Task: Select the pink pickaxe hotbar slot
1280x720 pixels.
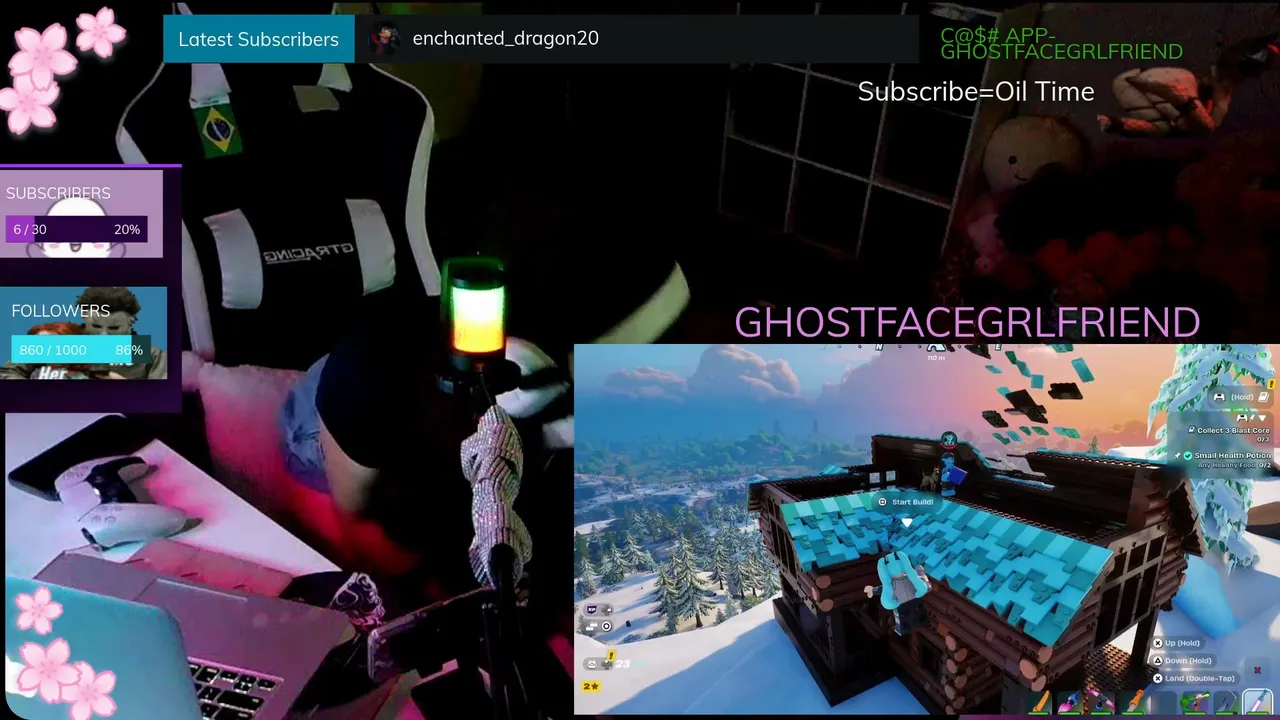Action: pos(1101,701)
